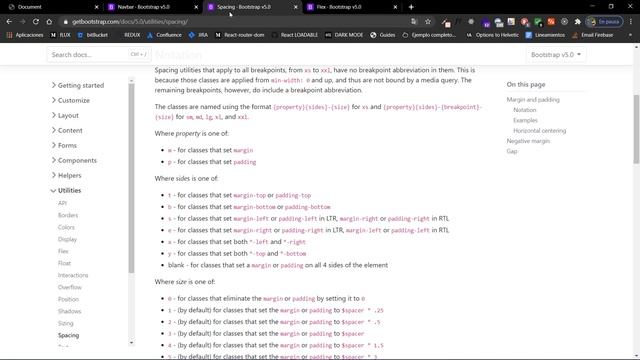Image resolution: width=640 pixels, height=360 pixels.
Task: Jump to Negative margin section
Action: (x=528, y=141)
